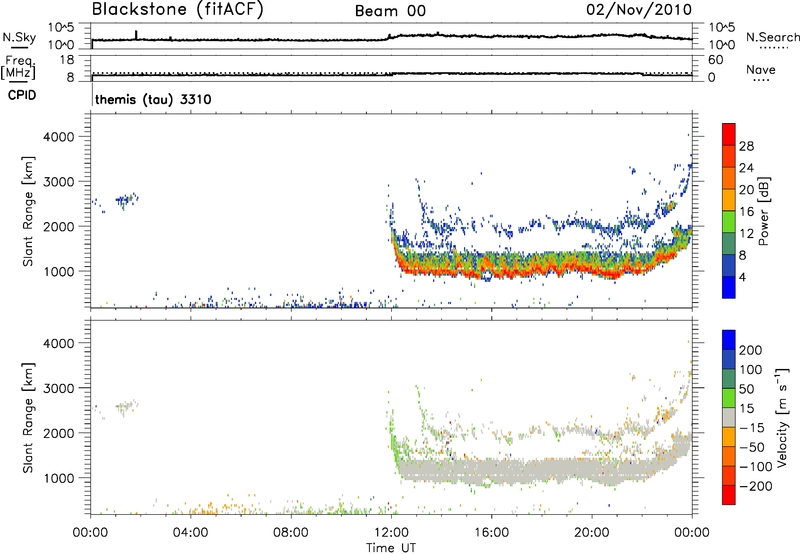Click the 'Nave' legend label

point(761,69)
